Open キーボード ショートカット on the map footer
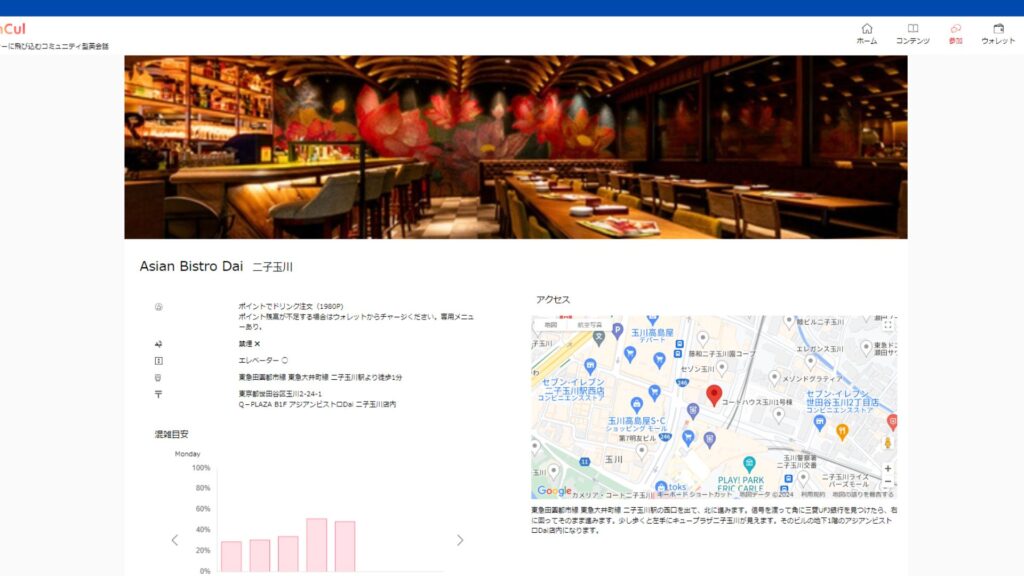 click(692, 495)
